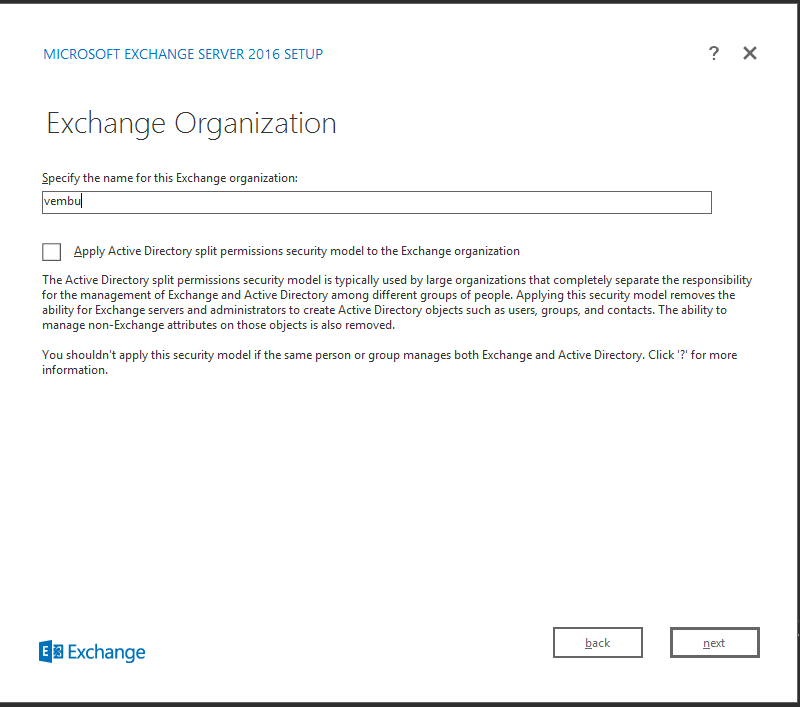The width and height of the screenshot is (800, 707).
Task: Click 'Microsoft Exchange Server 2016 Setup' title text
Action: coord(183,54)
